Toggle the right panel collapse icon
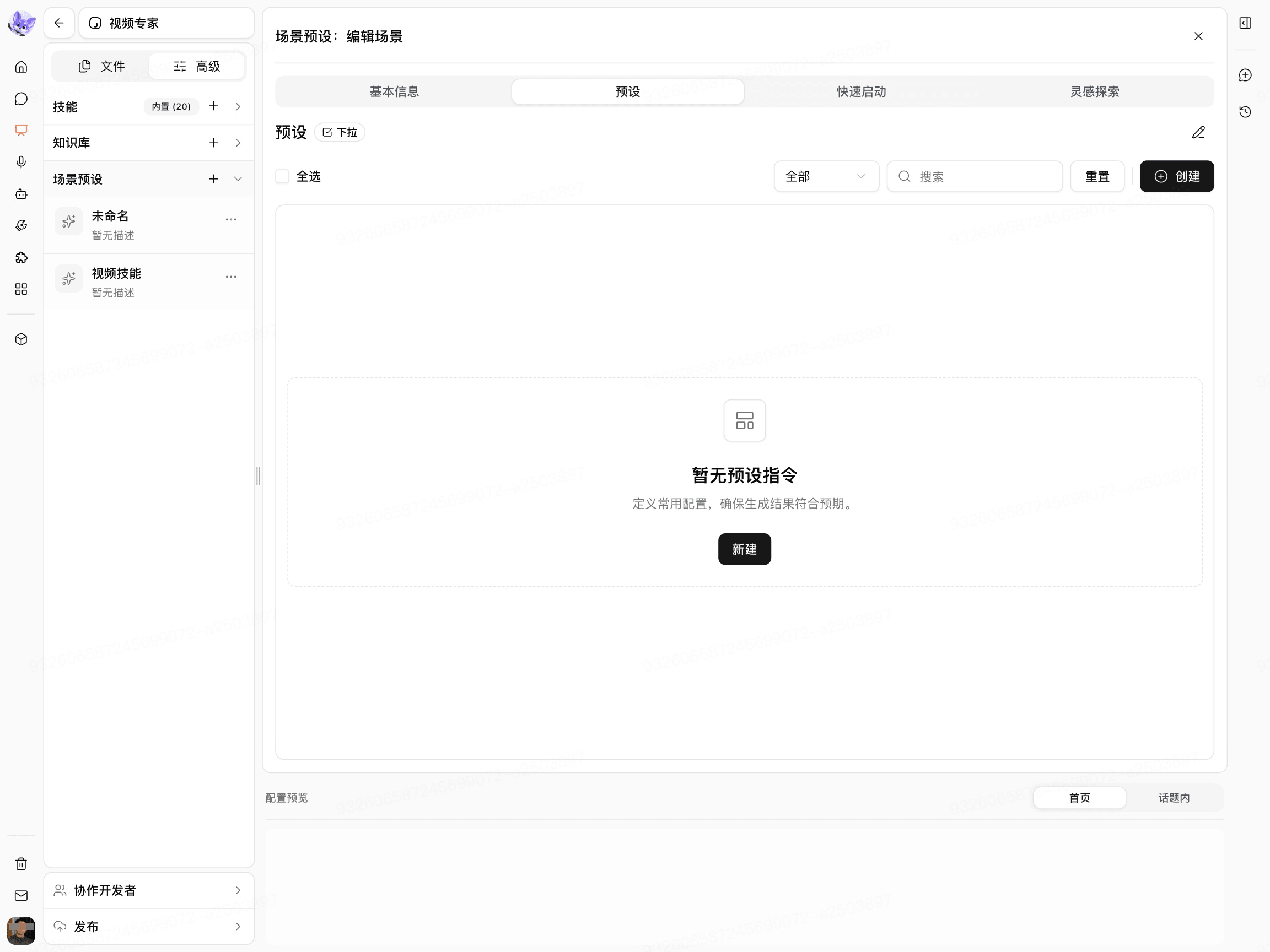Image resolution: width=1270 pixels, height=952 pixels. [x=1245, y=23]
